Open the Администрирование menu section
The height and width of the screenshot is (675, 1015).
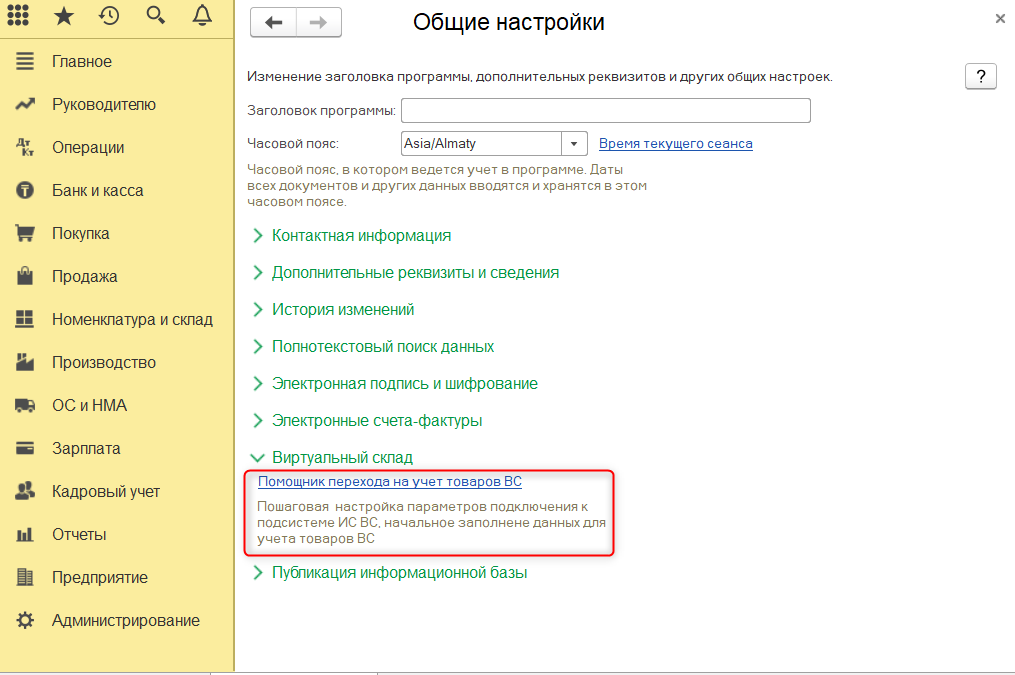125,621
